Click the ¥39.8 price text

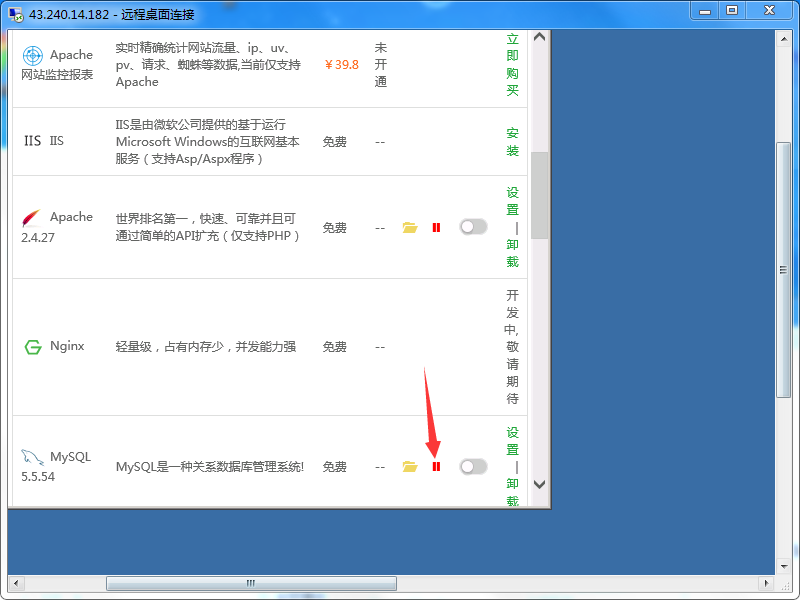coord(341,65)
